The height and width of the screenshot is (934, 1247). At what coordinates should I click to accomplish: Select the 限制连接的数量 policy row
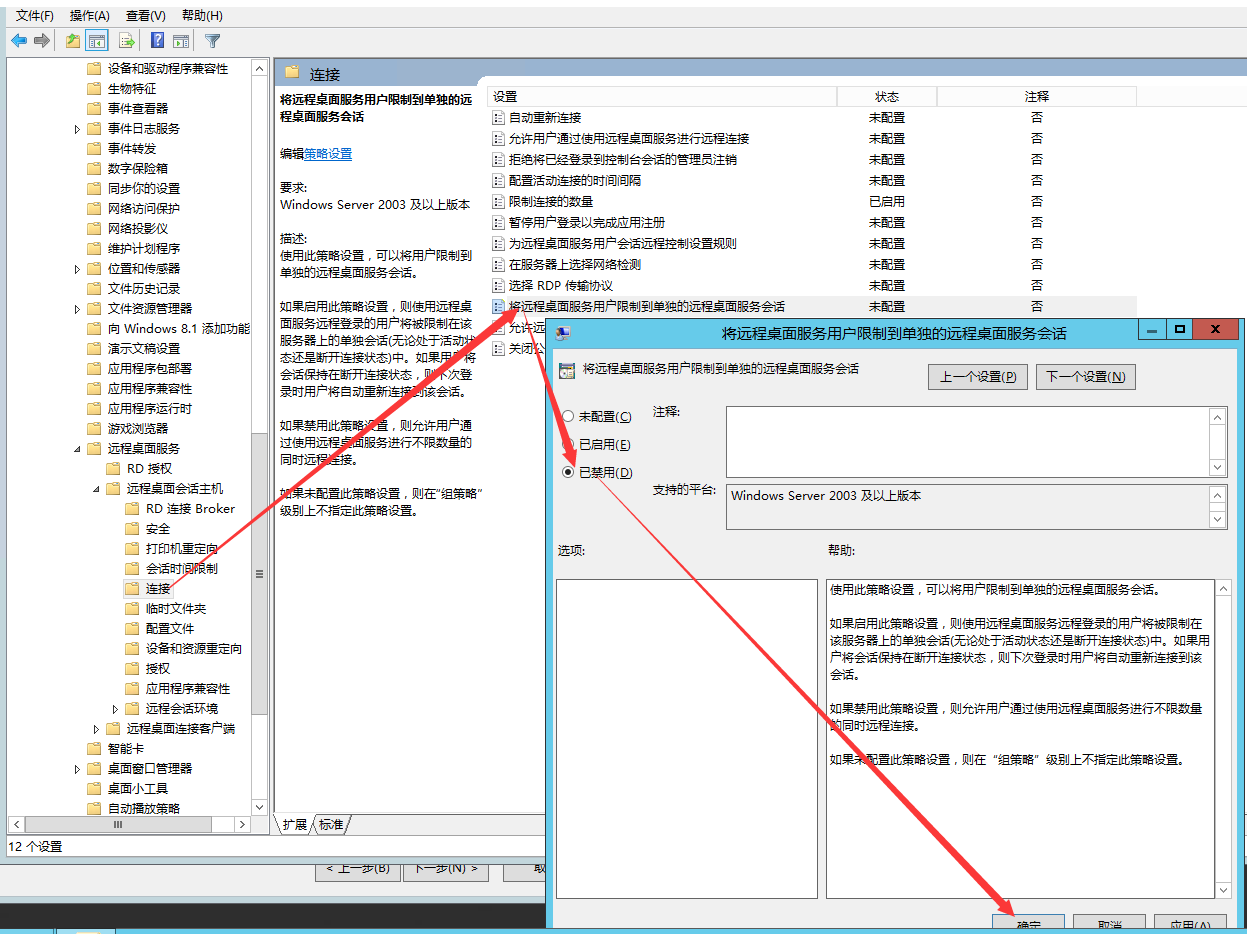[x=813, y=202]
